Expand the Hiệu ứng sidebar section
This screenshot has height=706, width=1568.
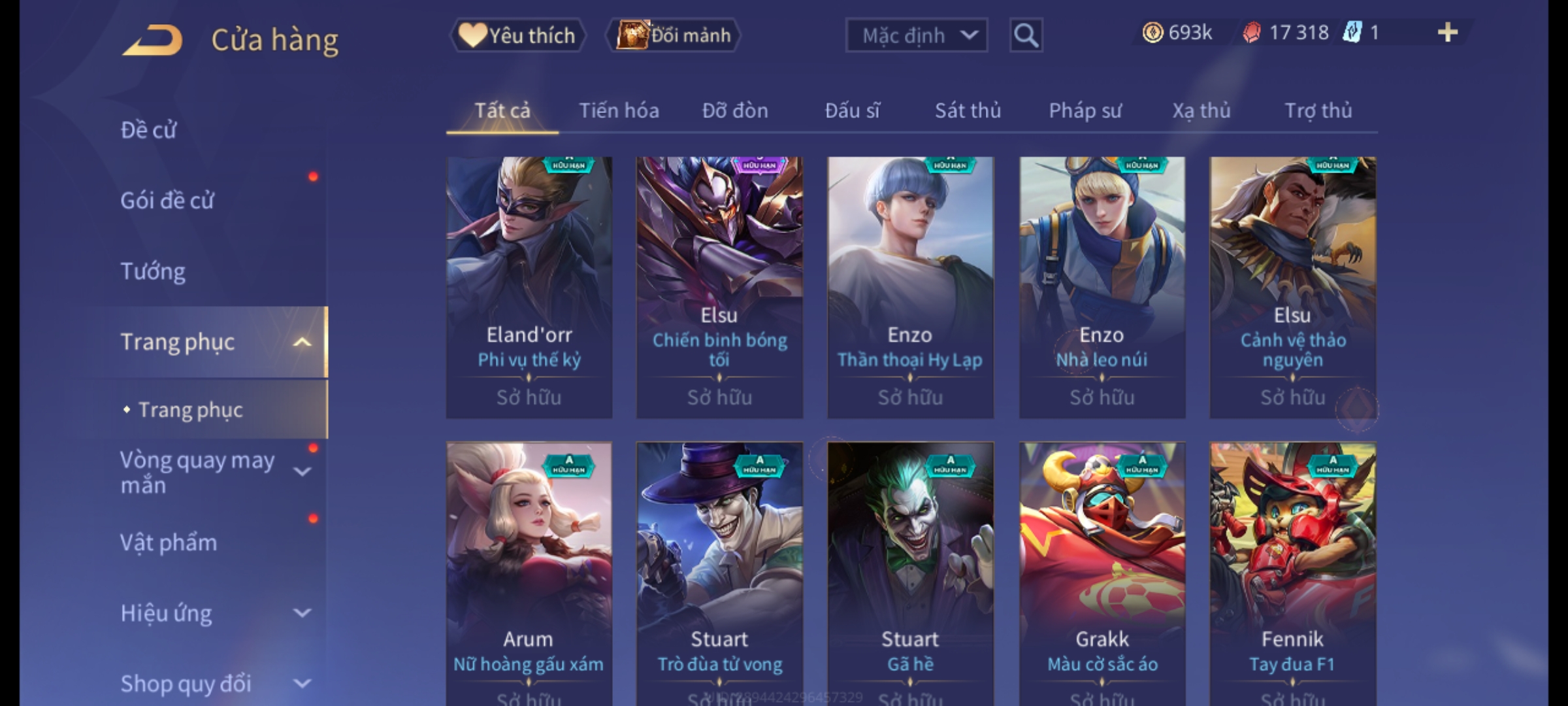click(x=302, y=613)
